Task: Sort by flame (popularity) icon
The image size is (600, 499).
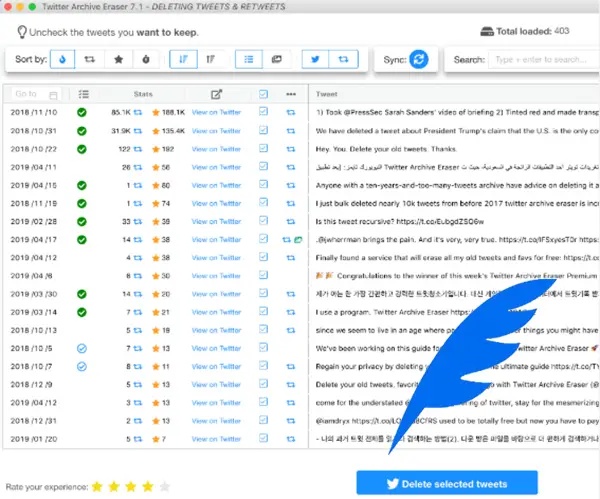Action: (x=62, y=59)
